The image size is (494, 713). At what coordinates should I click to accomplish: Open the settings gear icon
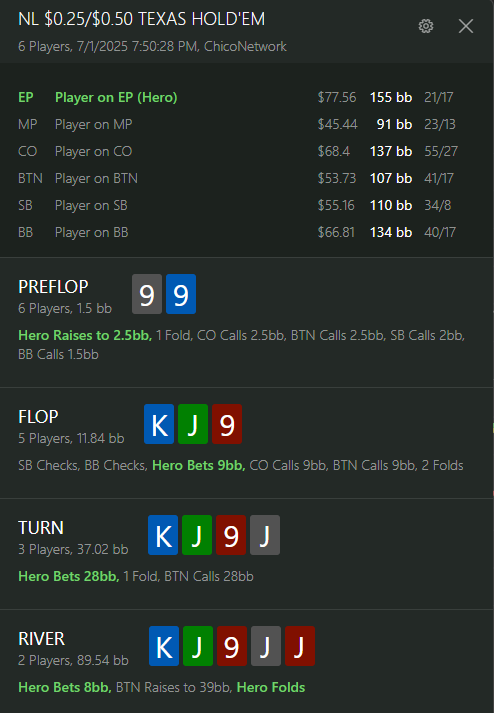pos(426,26)
